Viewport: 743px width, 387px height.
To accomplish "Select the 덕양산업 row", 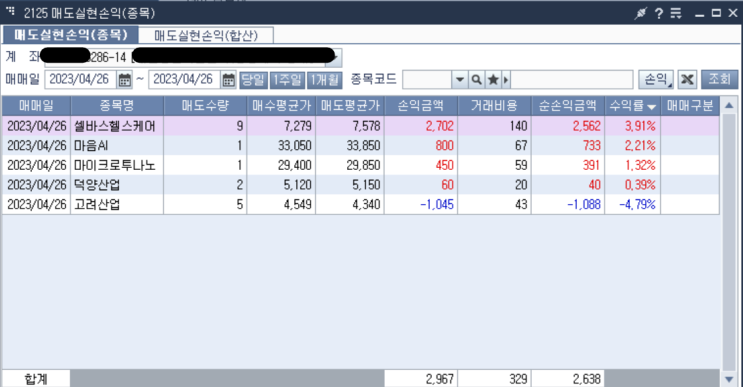I will coord(361,185).
